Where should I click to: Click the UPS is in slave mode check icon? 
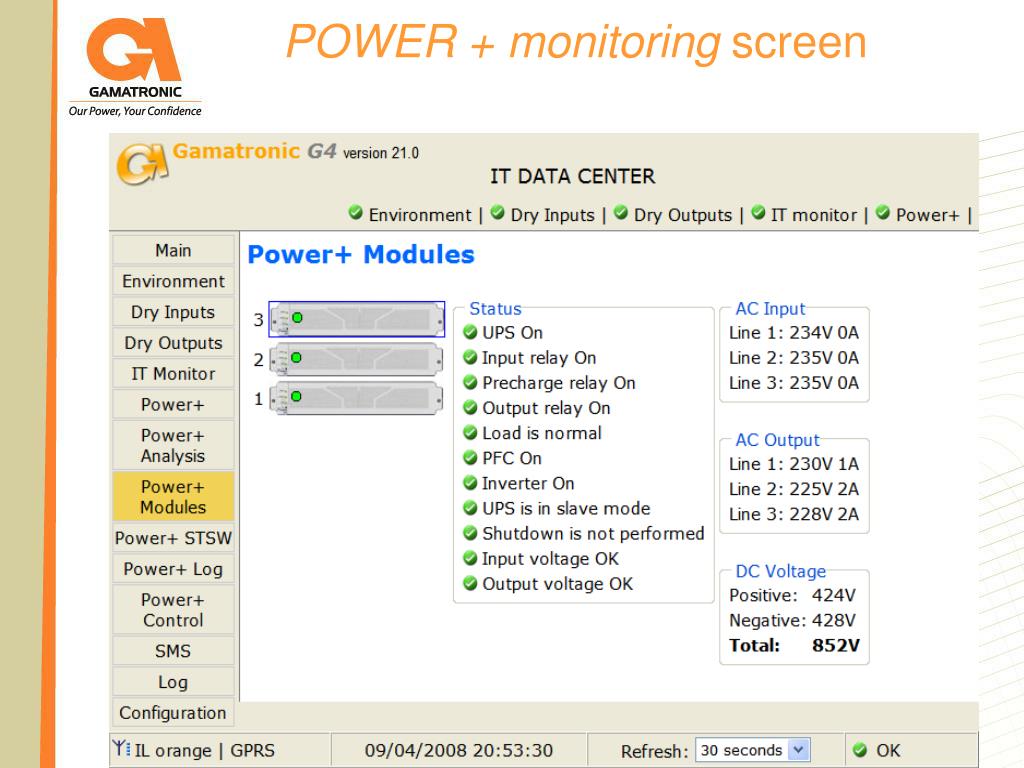click(x=470, y=507)
